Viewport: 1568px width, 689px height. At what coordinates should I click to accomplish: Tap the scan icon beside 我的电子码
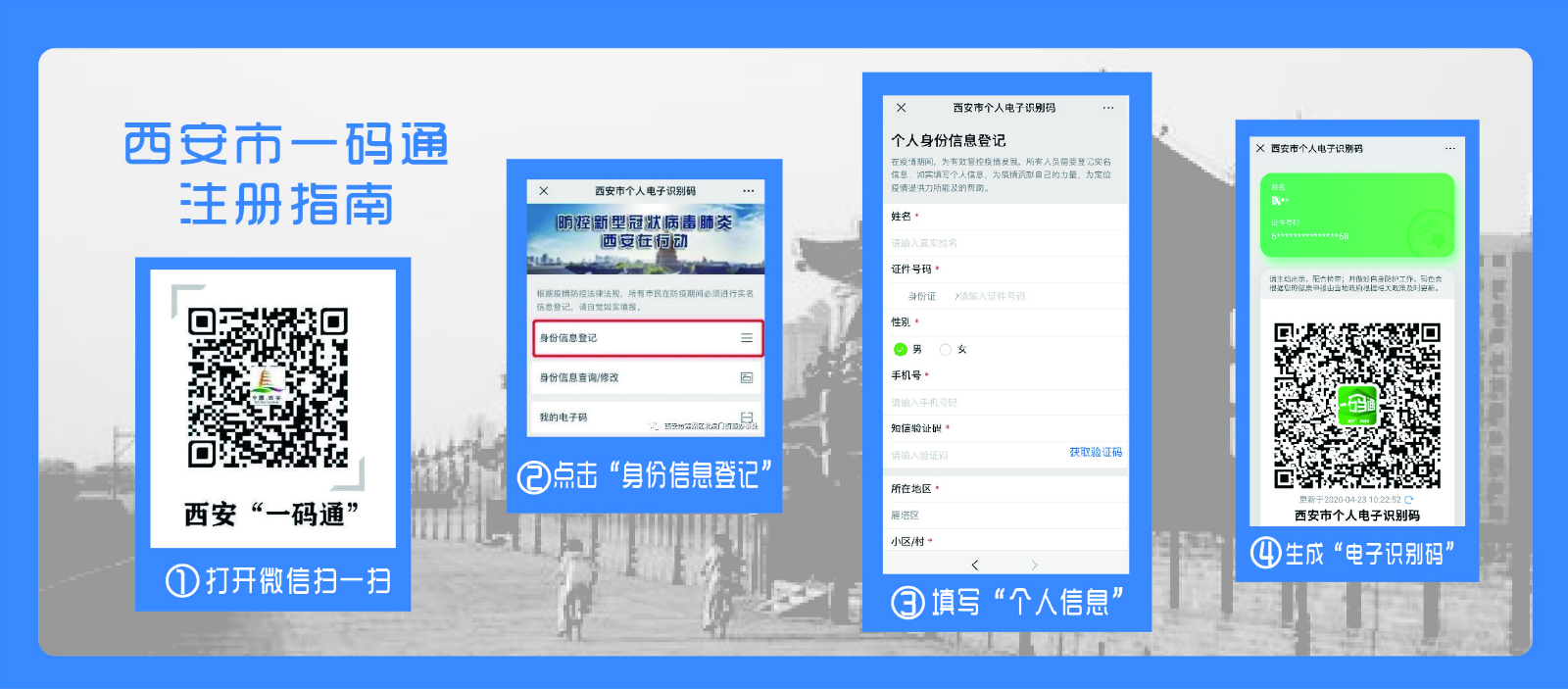[747, 417]
